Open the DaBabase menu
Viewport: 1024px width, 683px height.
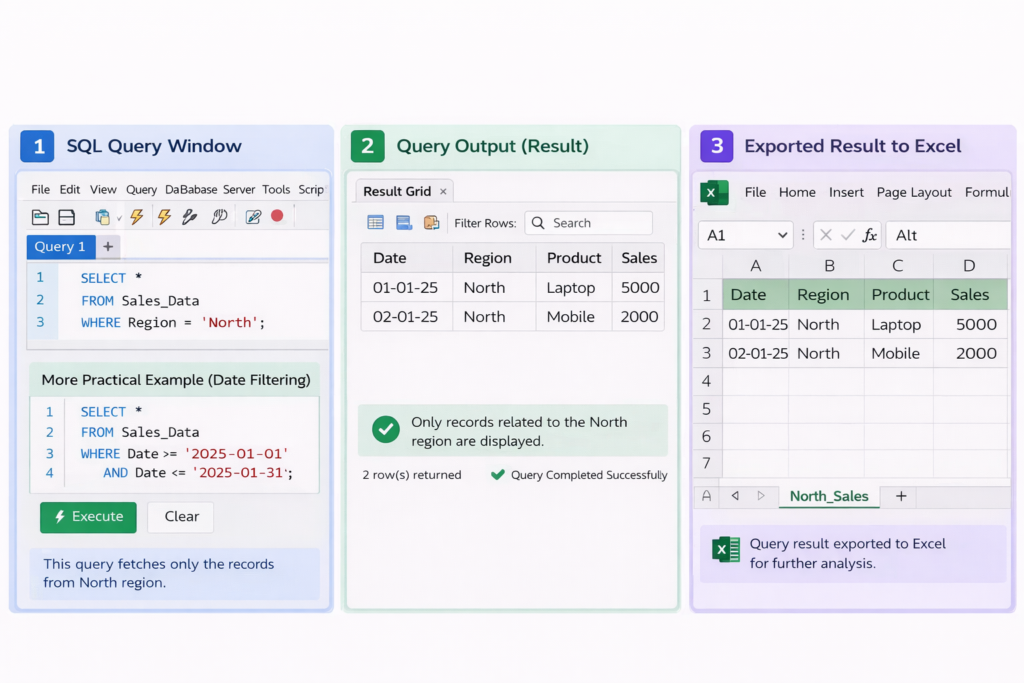pos(191,189)
